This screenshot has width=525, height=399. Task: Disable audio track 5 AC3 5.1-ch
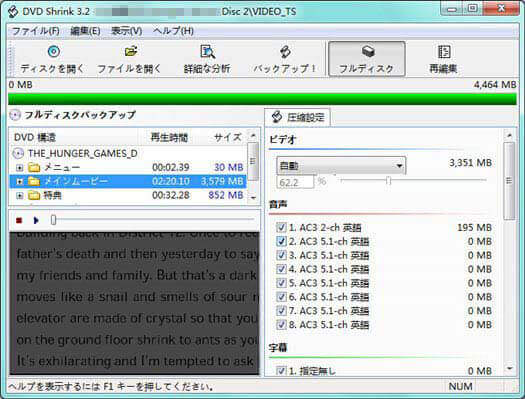tap(281, 283)
